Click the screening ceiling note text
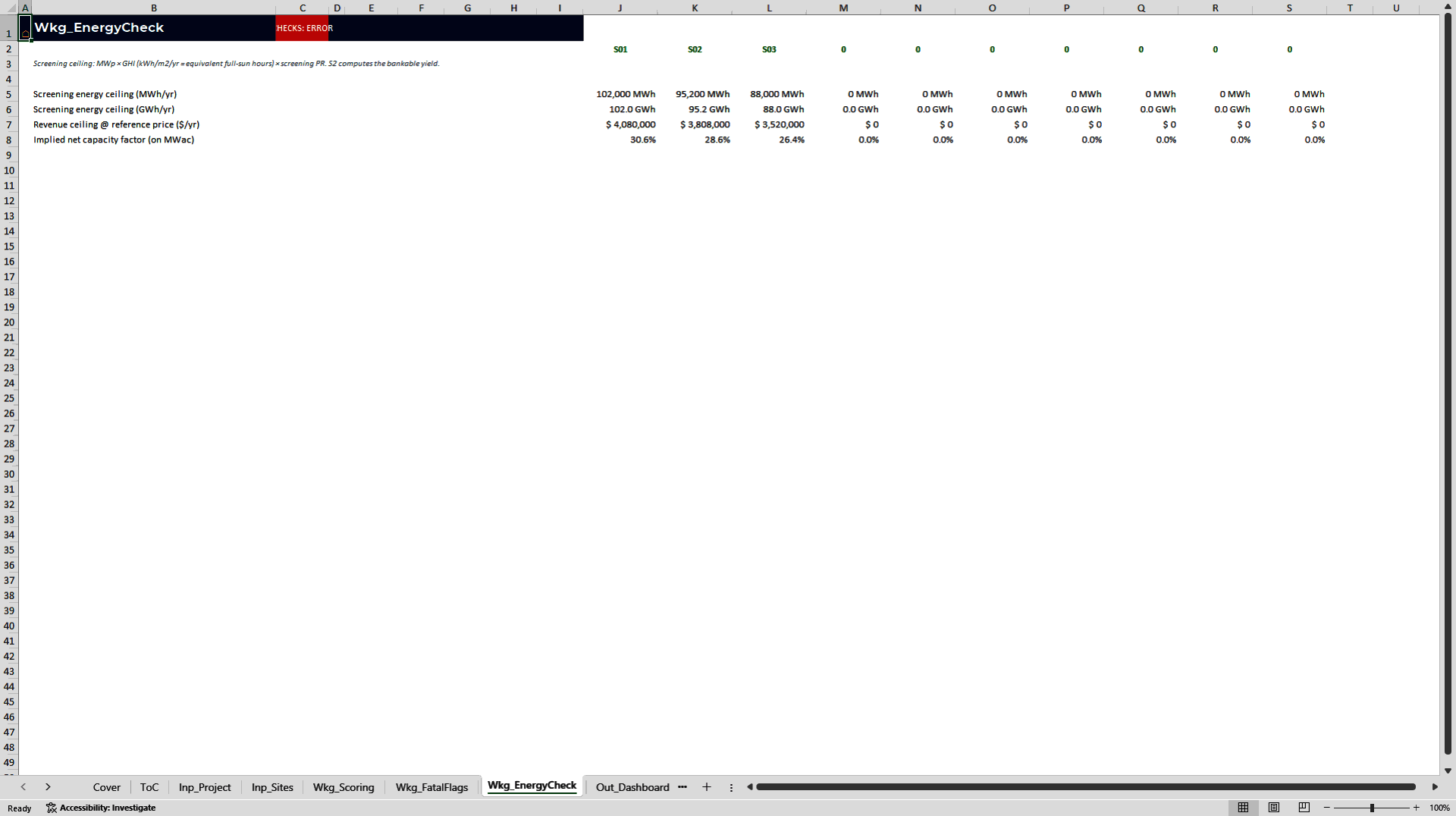1456x816 pixels. point(236,64)
